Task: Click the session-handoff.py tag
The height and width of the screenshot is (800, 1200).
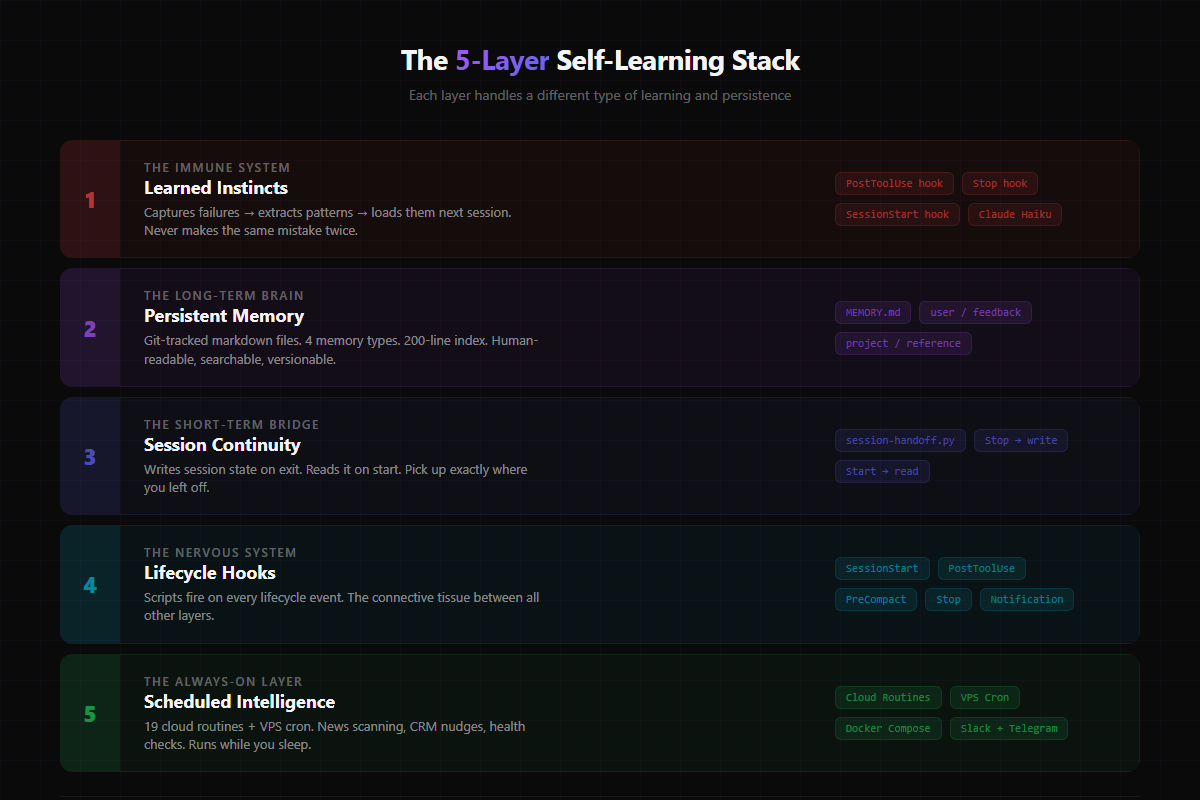Action: click(900, 441)
